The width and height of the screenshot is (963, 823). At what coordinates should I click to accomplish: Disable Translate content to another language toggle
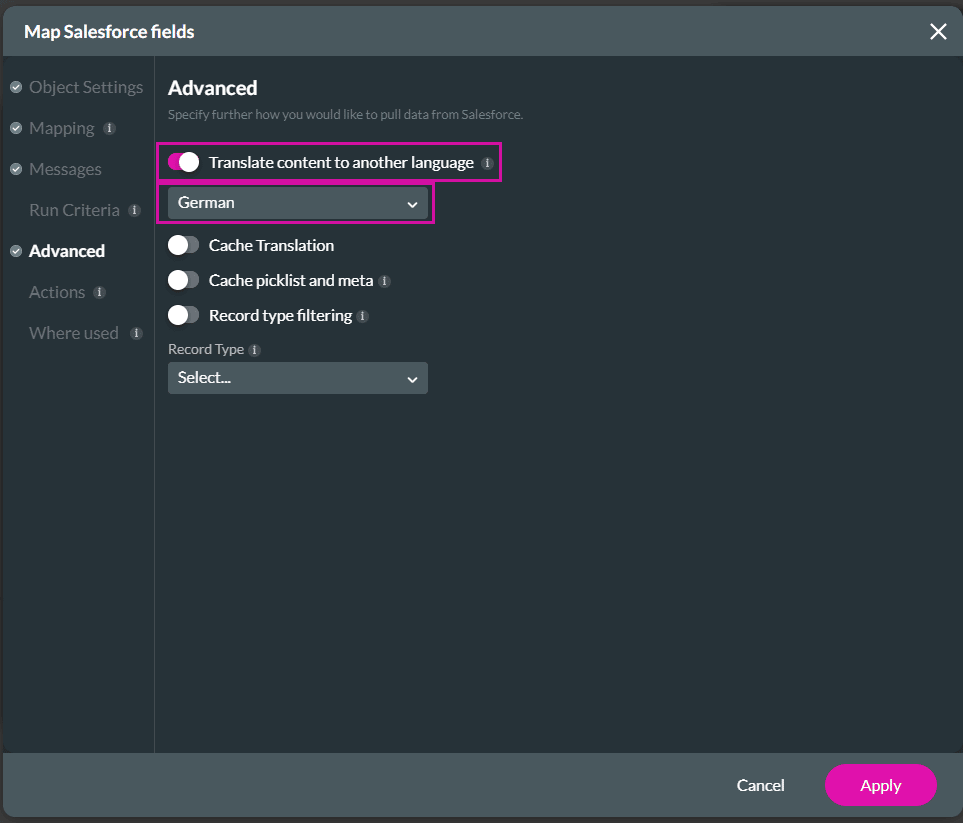pyautogui.click(x=184, y=162)
